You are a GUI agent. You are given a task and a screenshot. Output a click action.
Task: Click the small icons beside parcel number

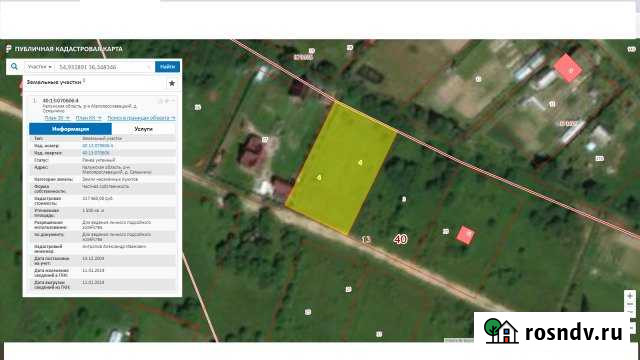coord(167,100)
